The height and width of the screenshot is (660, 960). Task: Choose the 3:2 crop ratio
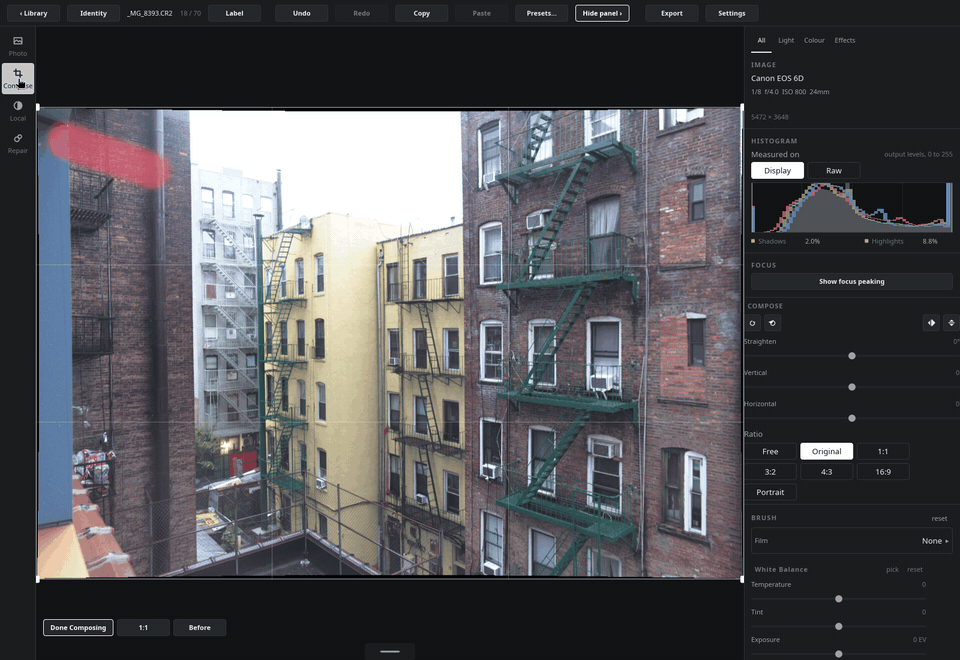pyautogui.click(x=770, y=472)
